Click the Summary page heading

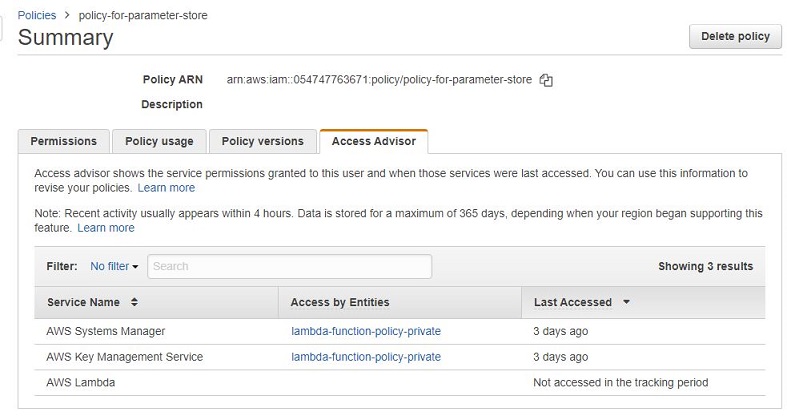pyautogui.click(x=66, y=38)
